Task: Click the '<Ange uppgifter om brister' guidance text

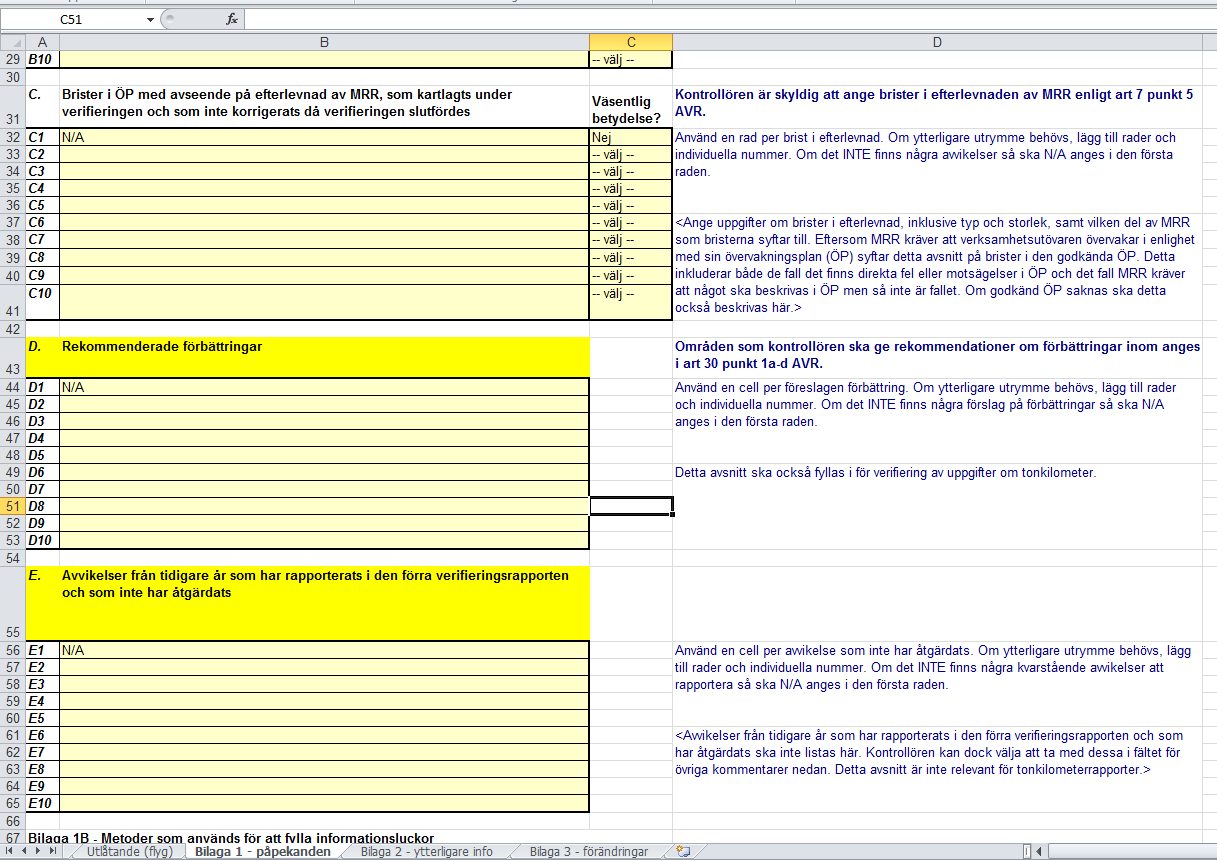Action: coord(933,265)
